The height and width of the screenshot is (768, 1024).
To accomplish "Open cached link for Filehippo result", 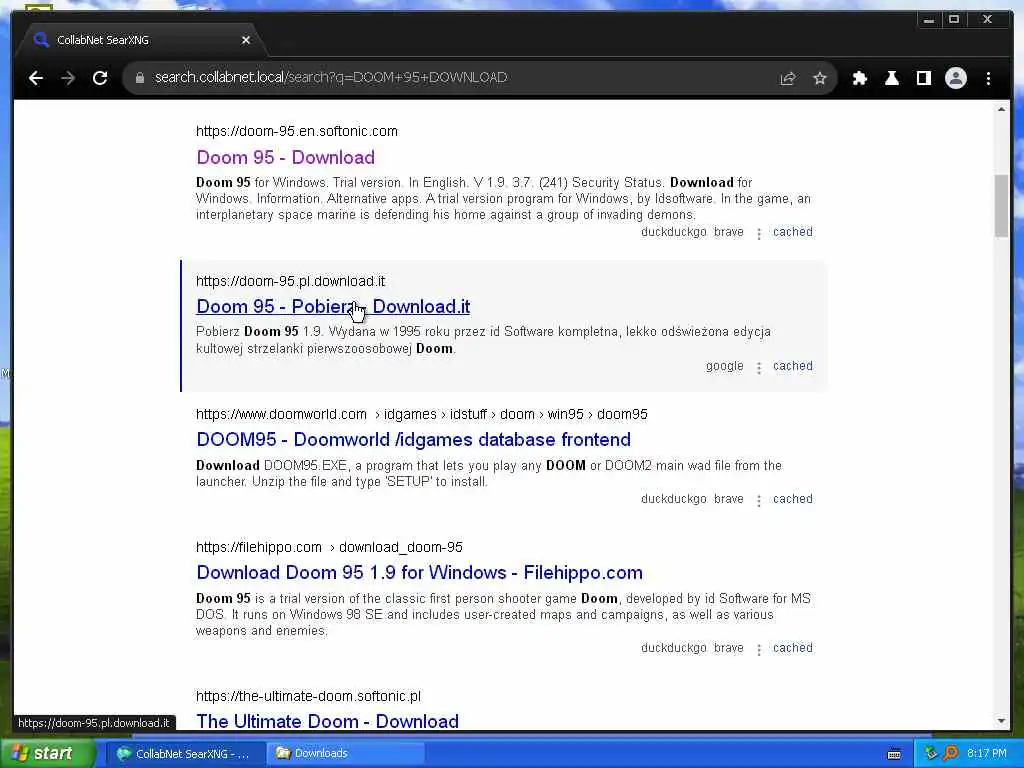I will (793, 648).
